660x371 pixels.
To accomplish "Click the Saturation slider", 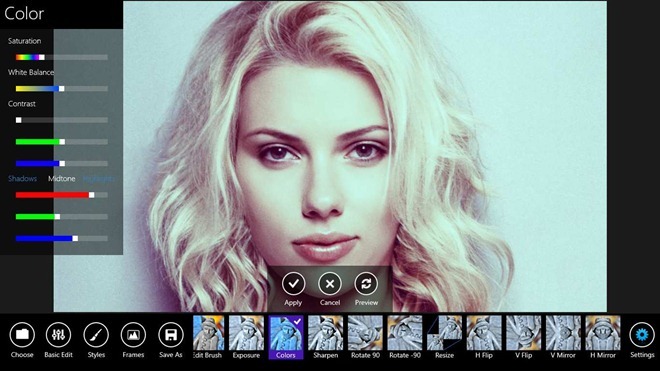I will click(61, 57).
